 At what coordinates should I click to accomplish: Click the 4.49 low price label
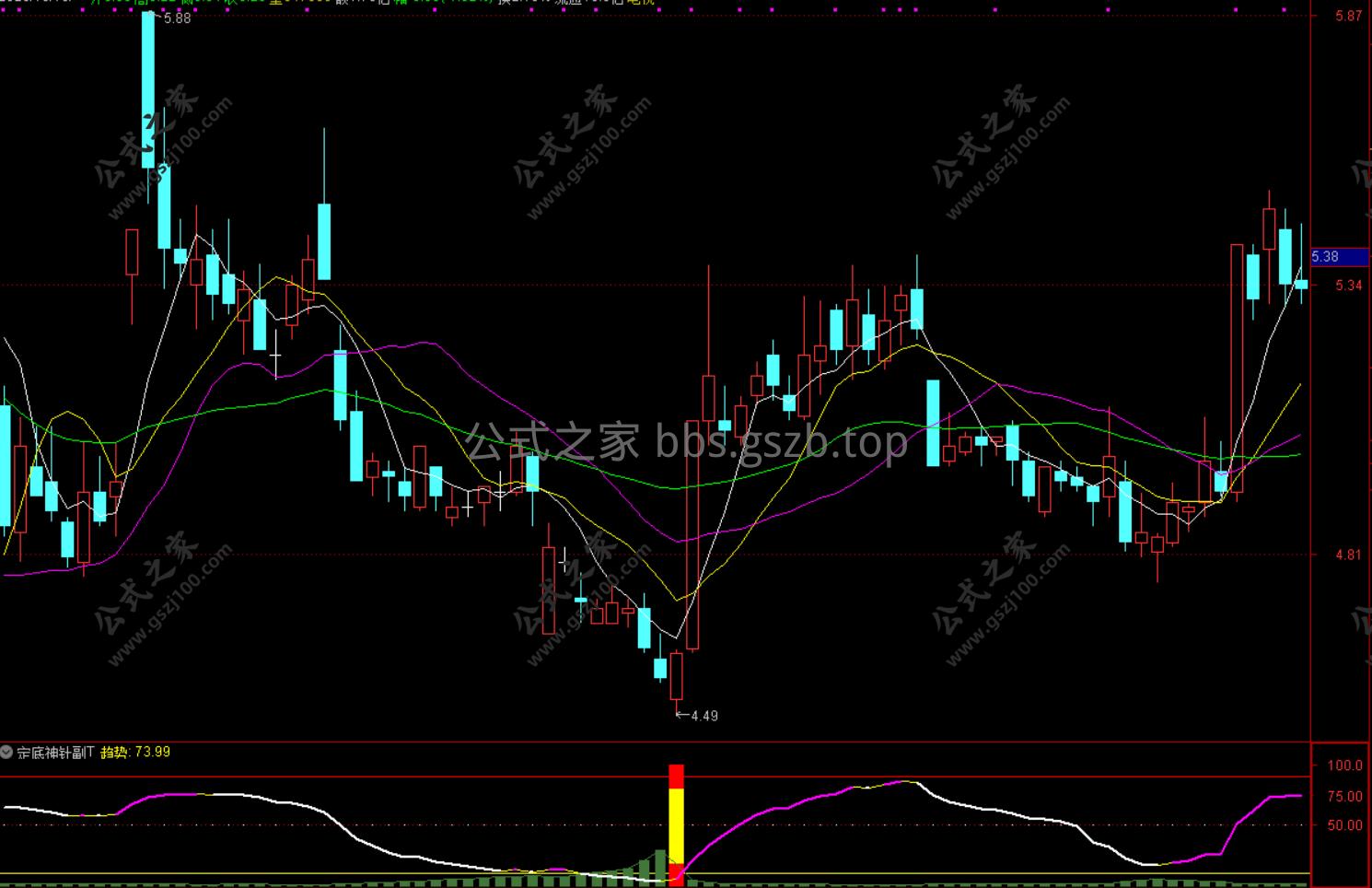click(x=704, y=716)
